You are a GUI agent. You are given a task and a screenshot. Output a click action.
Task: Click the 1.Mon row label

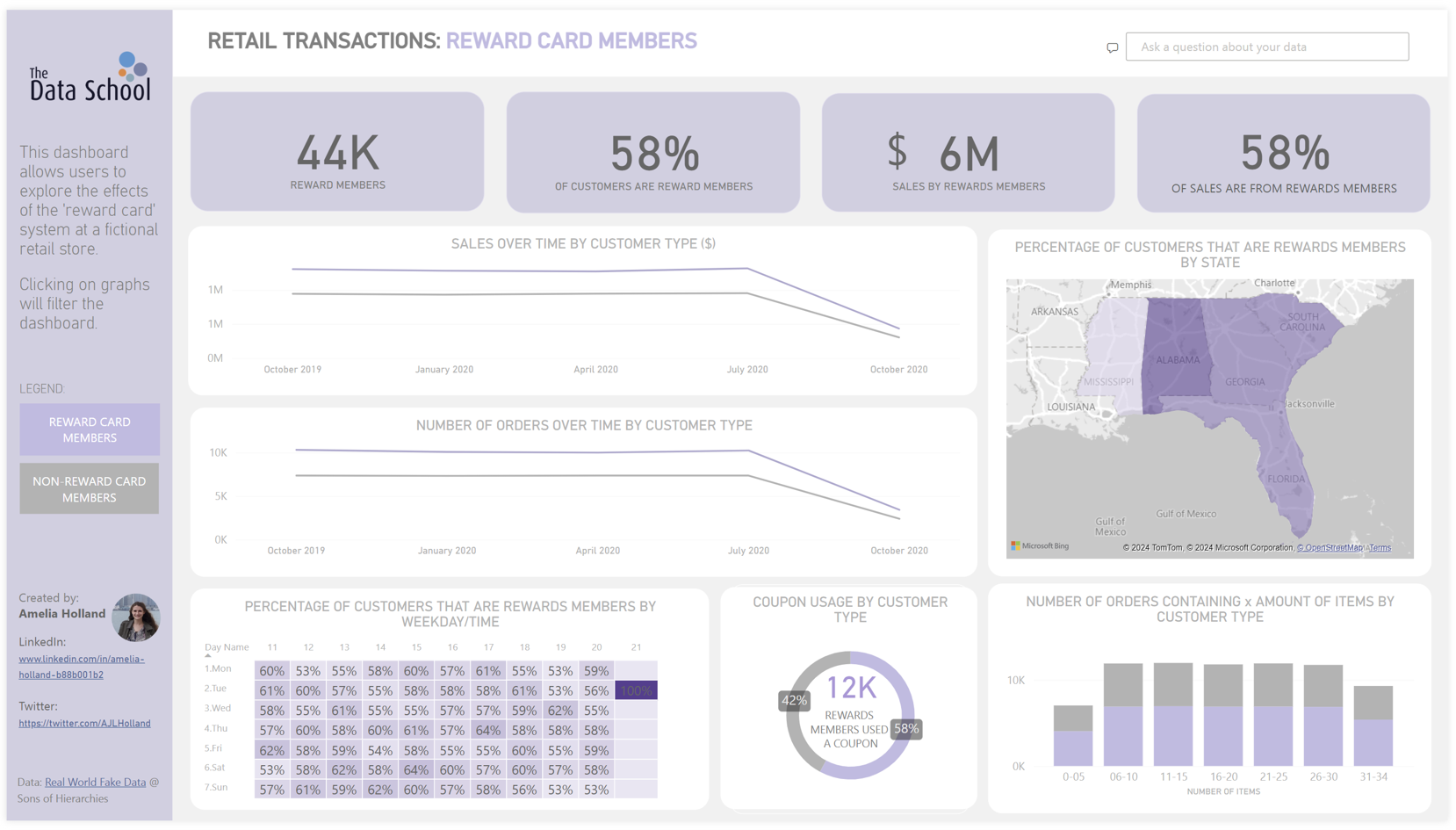click(x=218, y=669)
